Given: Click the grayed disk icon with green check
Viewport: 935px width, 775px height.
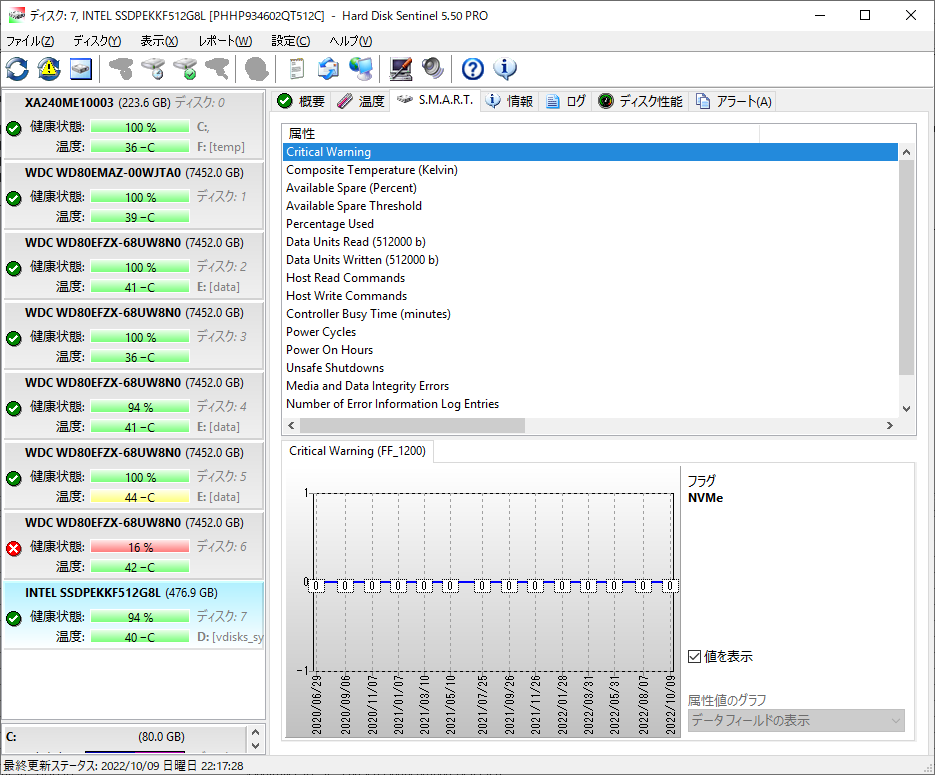Looking at the screenshot, I should pos(185,69).
